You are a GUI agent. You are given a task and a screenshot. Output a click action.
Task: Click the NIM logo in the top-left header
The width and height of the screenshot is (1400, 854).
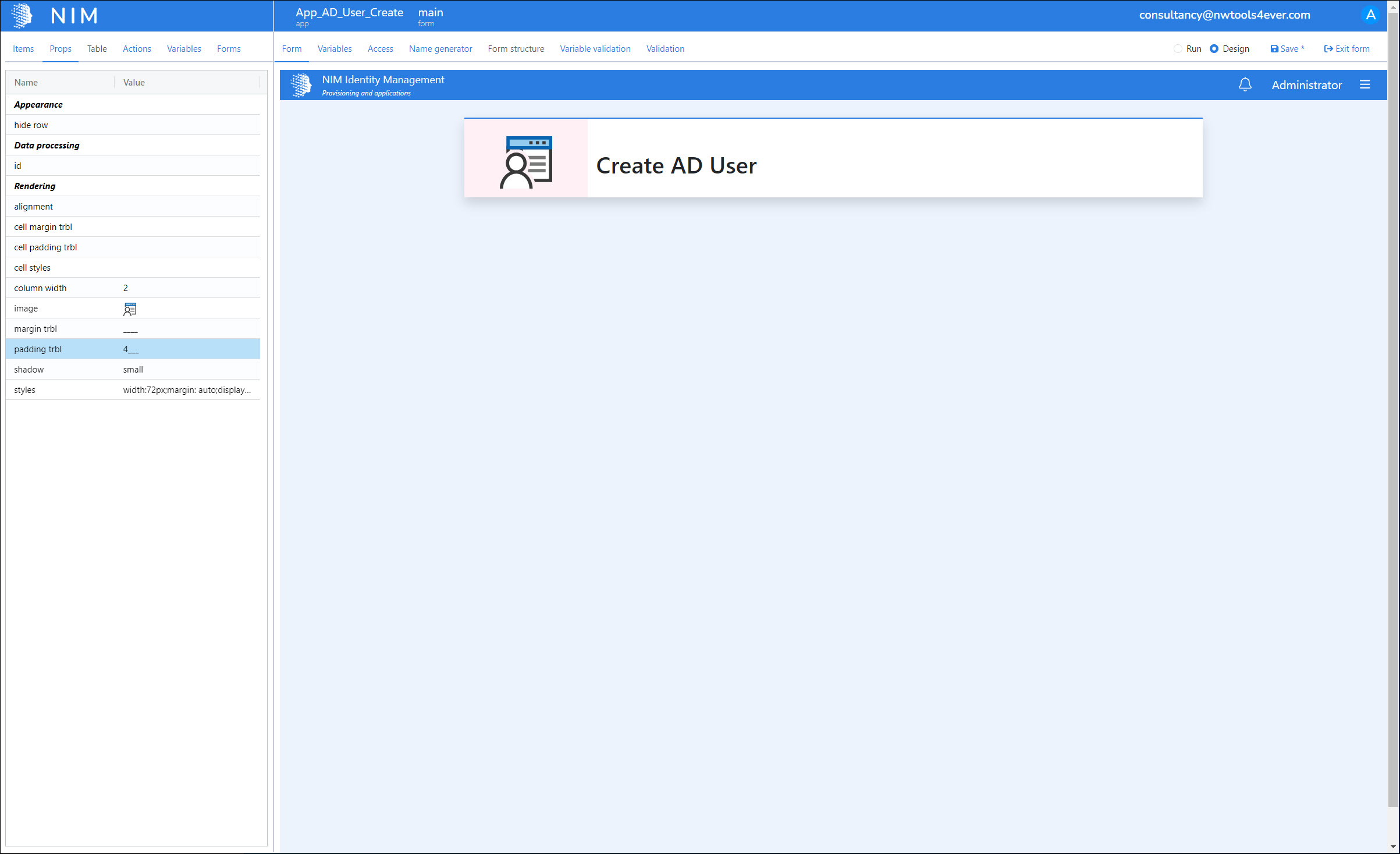tap(22, 16)
